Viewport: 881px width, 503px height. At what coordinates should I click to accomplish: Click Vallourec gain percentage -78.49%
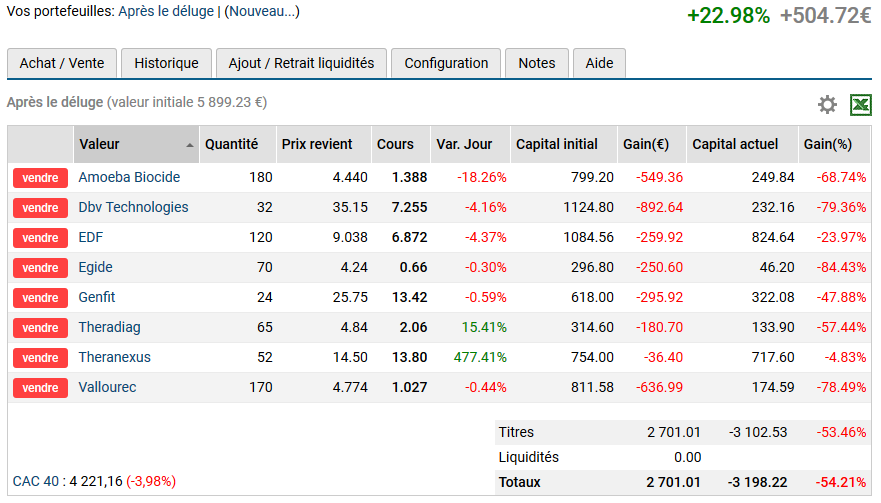(841, 387)
